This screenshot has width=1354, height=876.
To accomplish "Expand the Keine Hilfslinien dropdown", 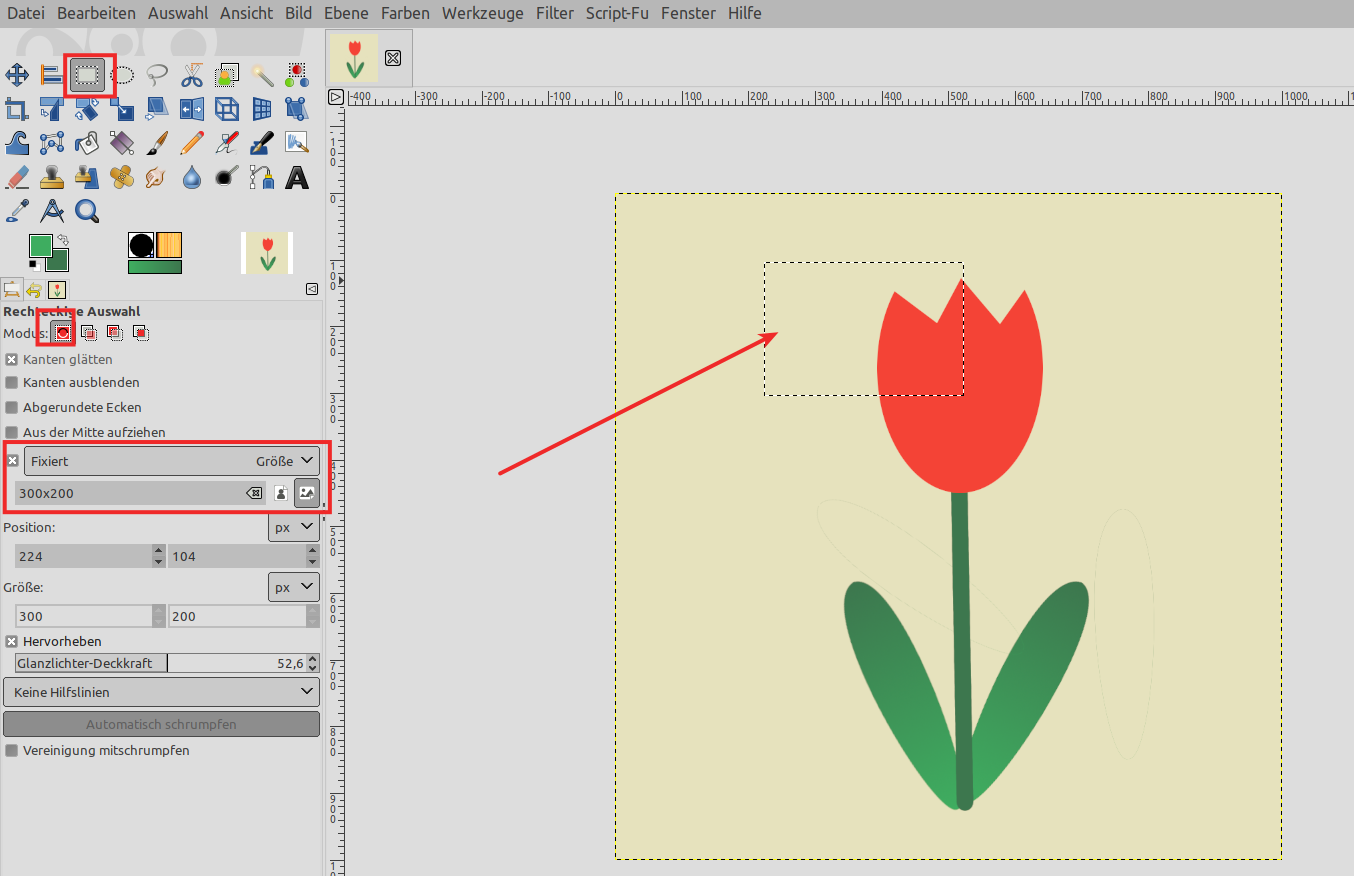I will [x=161, y=692].
